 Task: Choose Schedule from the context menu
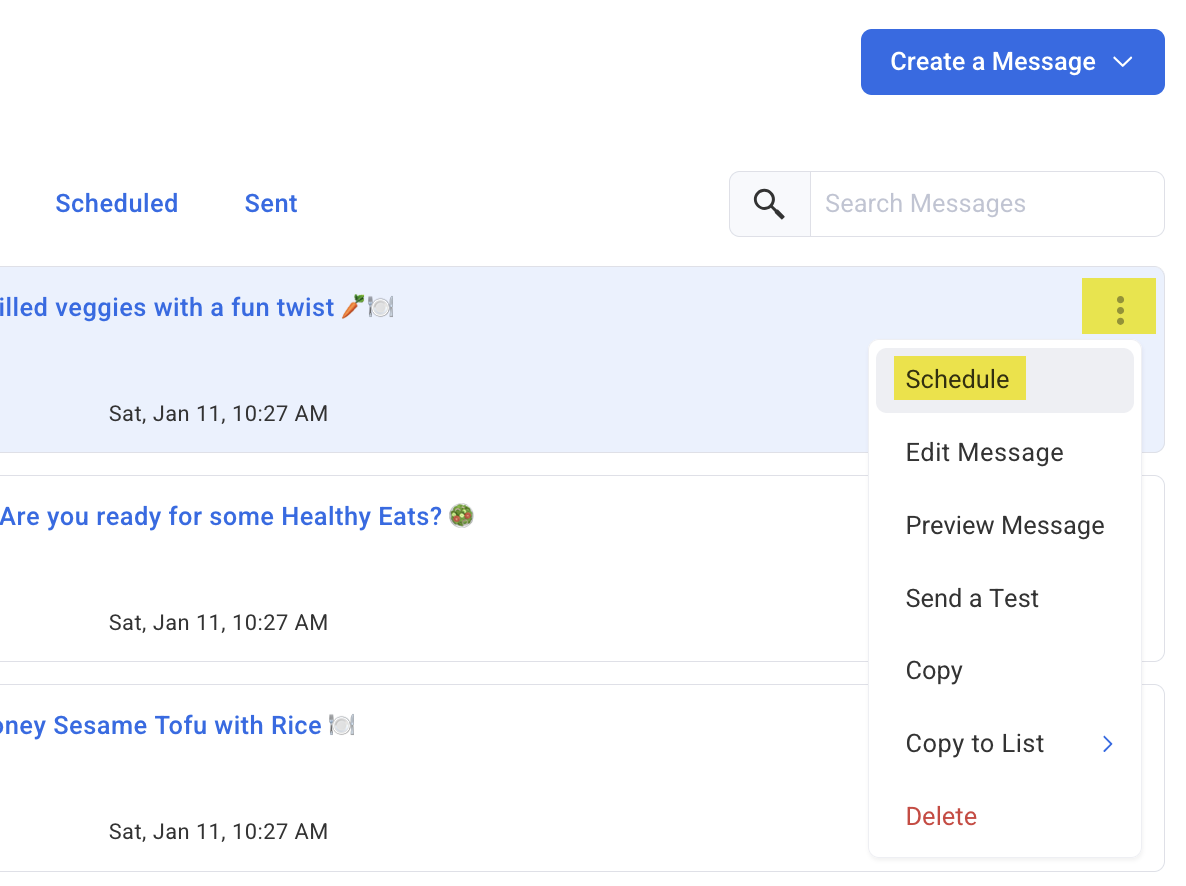(x=957, y=379)
